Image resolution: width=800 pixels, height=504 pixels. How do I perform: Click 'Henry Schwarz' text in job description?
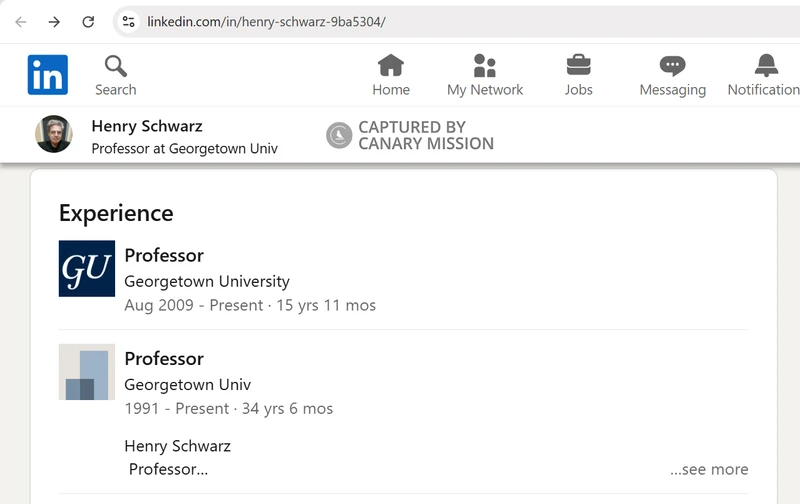(178, 446)
